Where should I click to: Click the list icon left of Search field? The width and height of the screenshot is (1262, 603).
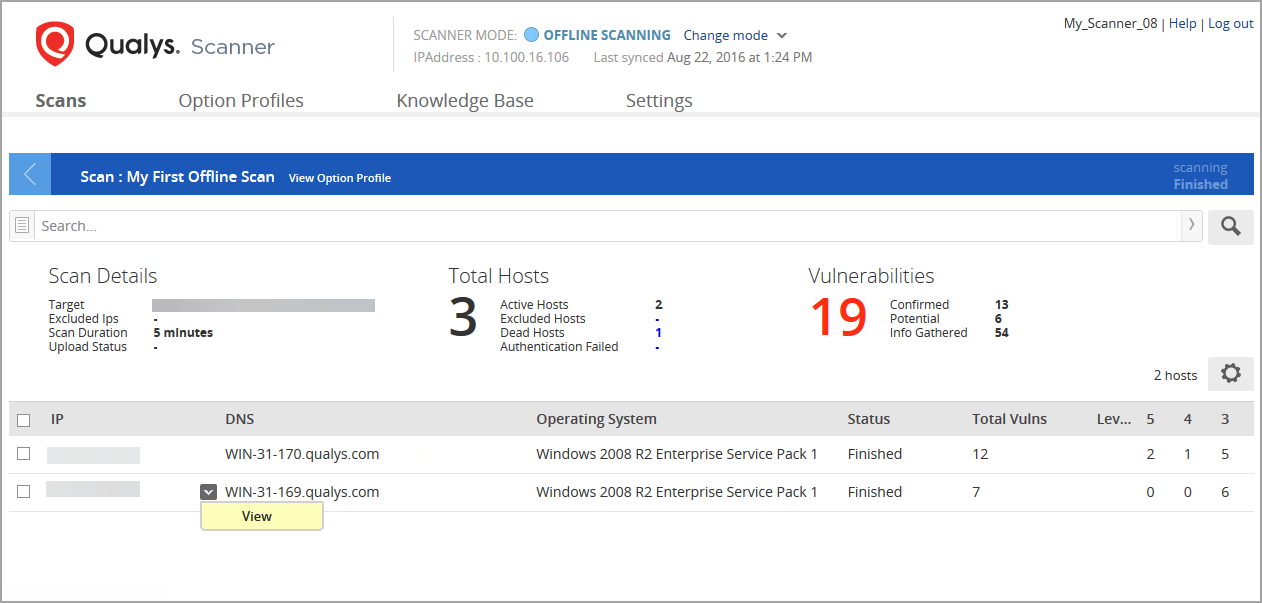click(22, 226)
